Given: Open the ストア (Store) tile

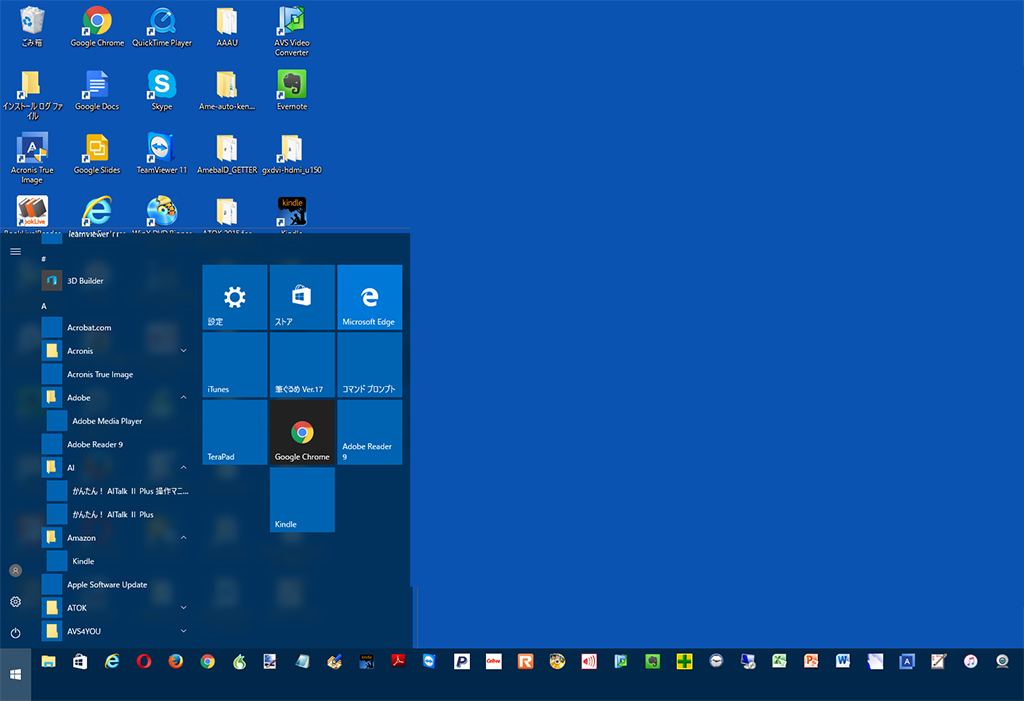Looking at the screenshot, I should coord(302,297).
